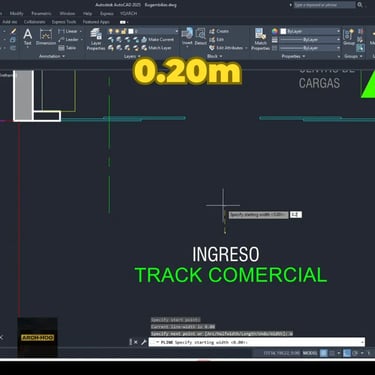Click the Match Layer tool
Image resolution: width=375 pixels, height=375 pixels.
(157, 48)
